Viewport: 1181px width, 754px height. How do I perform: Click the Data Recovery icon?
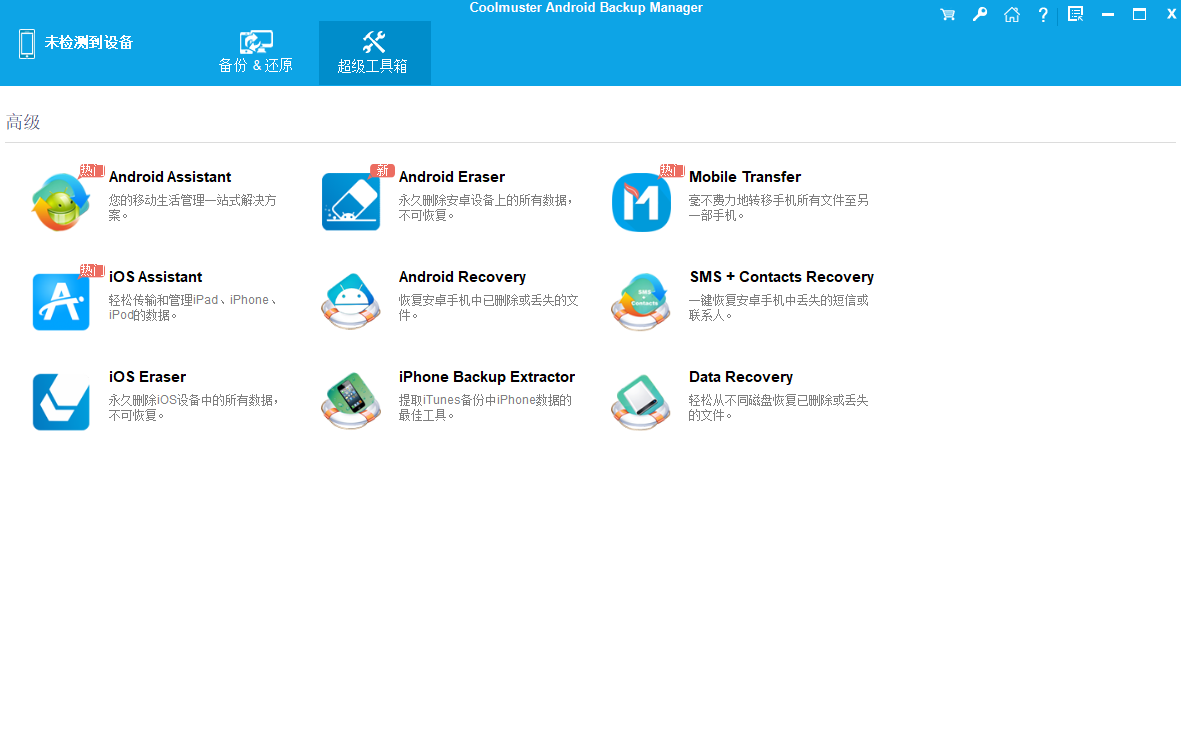click(641, 401)
